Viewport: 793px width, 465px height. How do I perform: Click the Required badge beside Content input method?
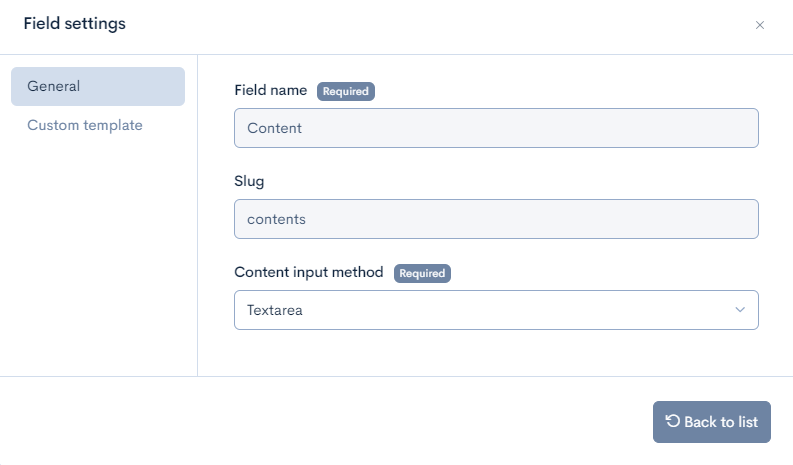[x=422, y=273]
